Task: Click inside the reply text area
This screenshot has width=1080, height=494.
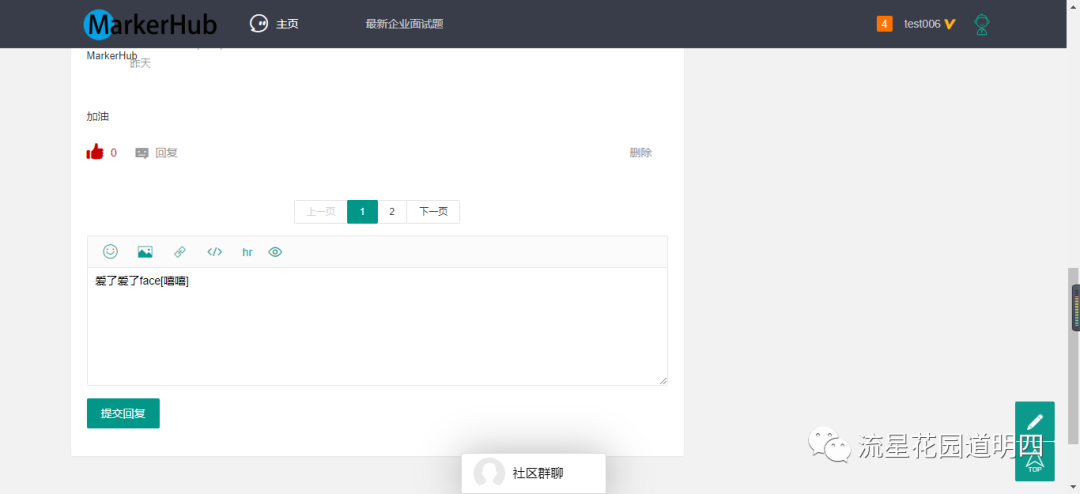Action: pos(377,327)
